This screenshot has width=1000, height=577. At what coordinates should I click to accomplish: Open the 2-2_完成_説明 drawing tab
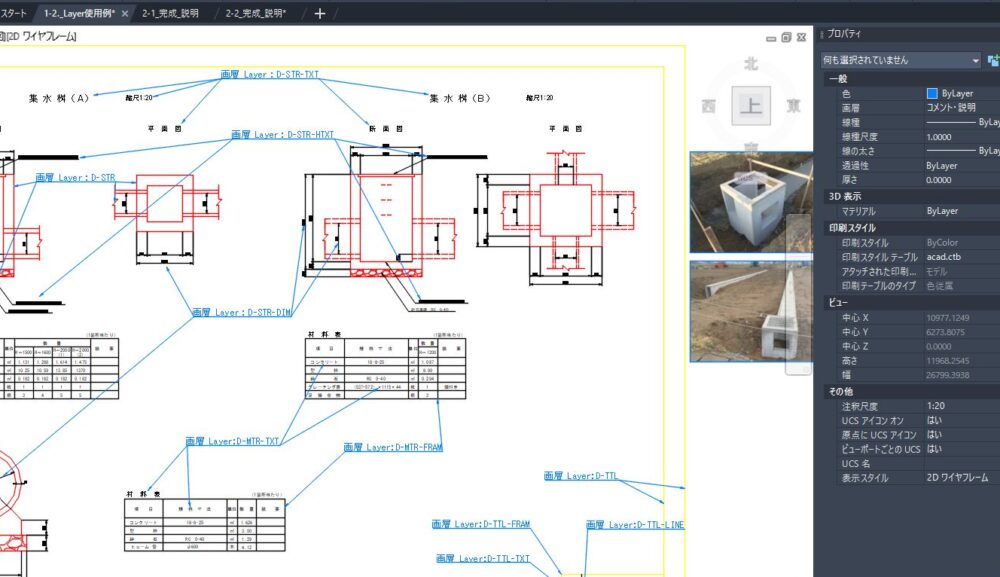(256, 13)
